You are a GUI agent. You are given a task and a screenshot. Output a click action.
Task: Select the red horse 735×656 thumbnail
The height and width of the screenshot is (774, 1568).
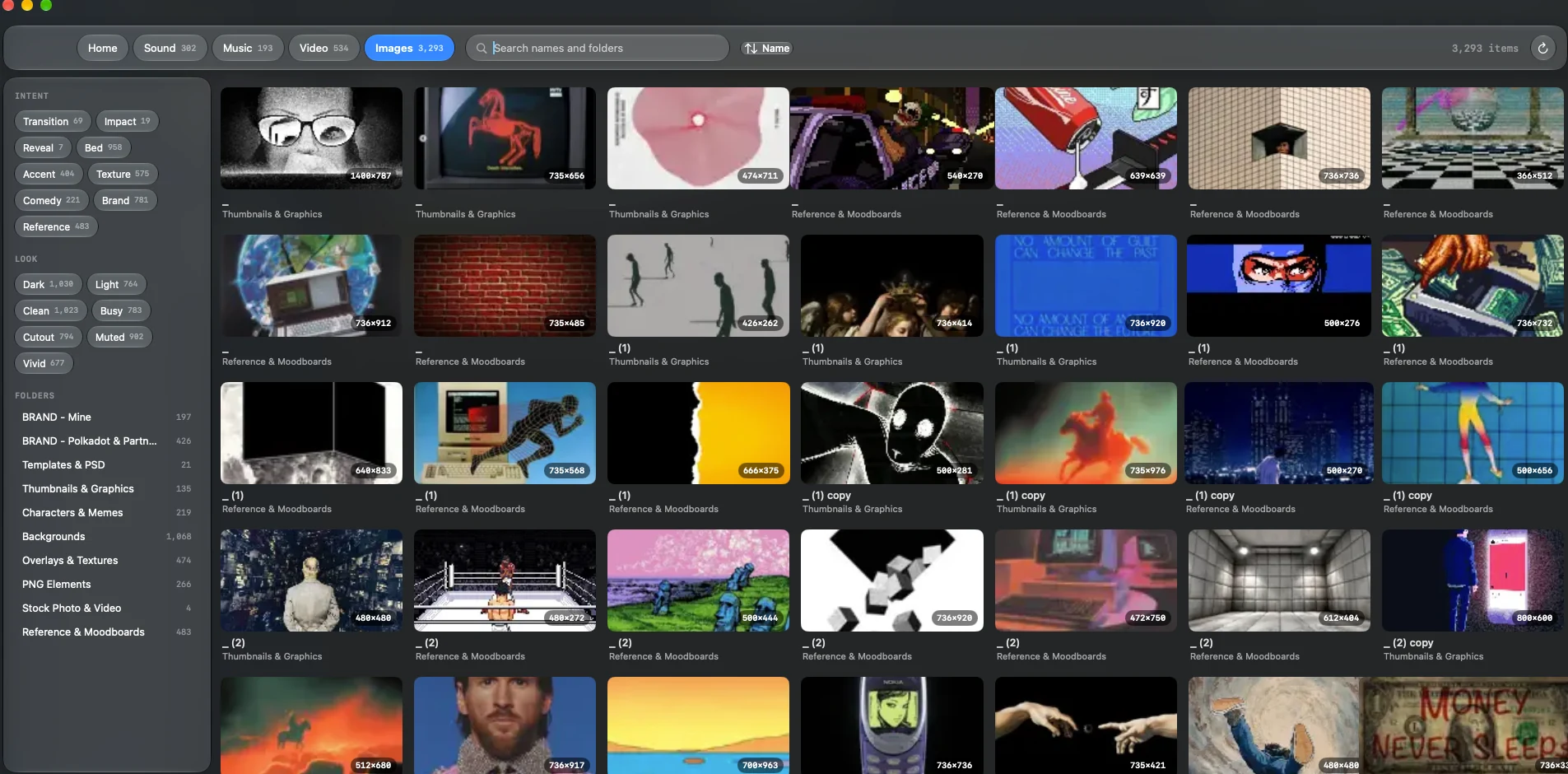pyautogui.click(x=505, y=138)
